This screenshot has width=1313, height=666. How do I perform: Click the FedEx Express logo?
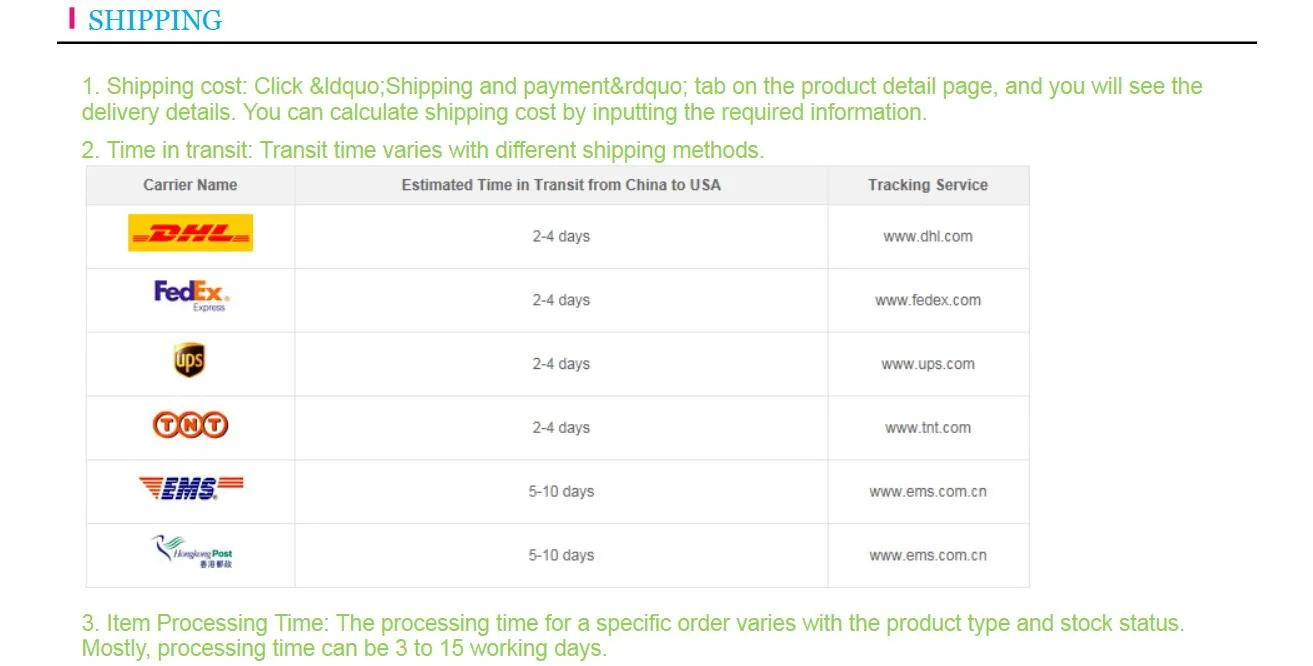point(191,296)
